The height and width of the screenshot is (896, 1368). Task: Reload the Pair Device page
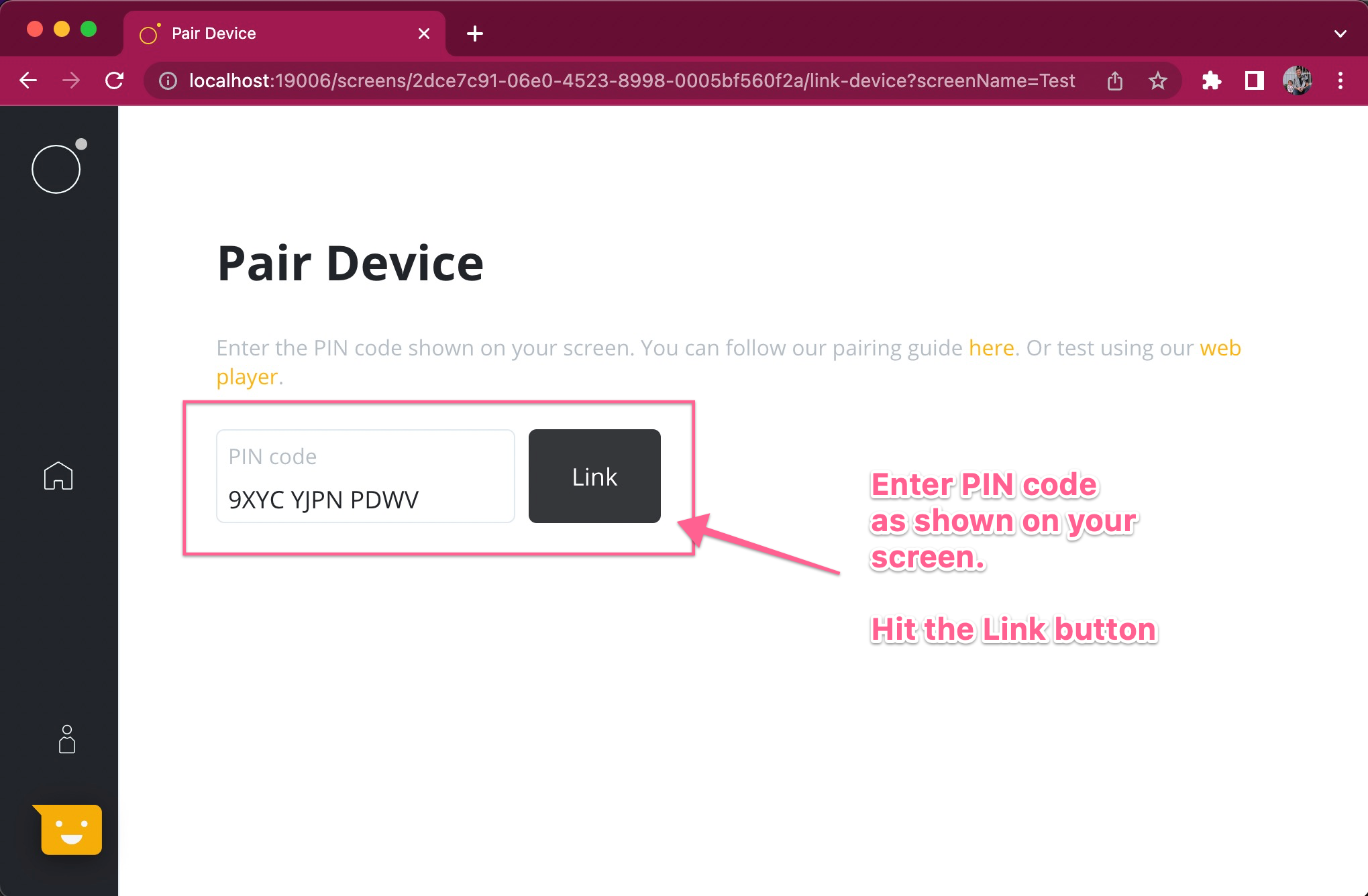[x=114, y=80]
